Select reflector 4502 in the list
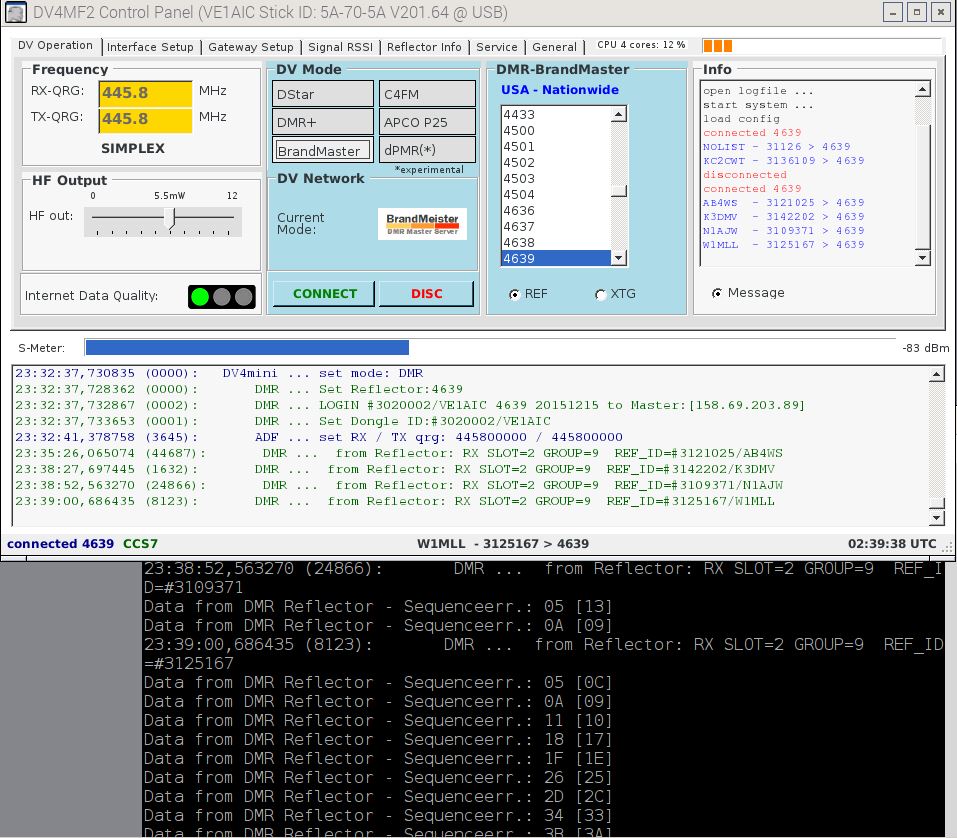Image resolution: width=957 pixels, height=838 pixels. [x=555, y=162]
